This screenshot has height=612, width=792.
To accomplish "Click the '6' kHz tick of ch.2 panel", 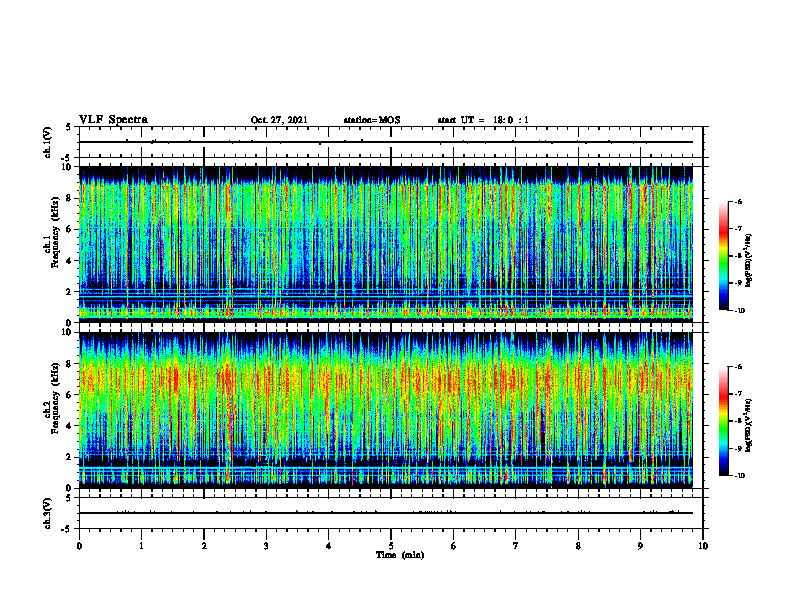I will pyautogui.click(x=70, y=395).
